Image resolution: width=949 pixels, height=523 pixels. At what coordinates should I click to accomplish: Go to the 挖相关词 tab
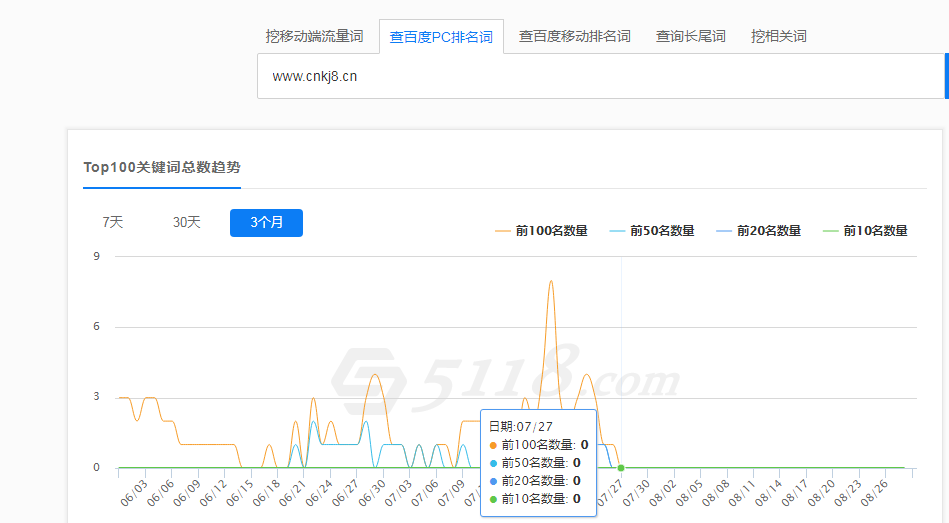click(778, 36)
